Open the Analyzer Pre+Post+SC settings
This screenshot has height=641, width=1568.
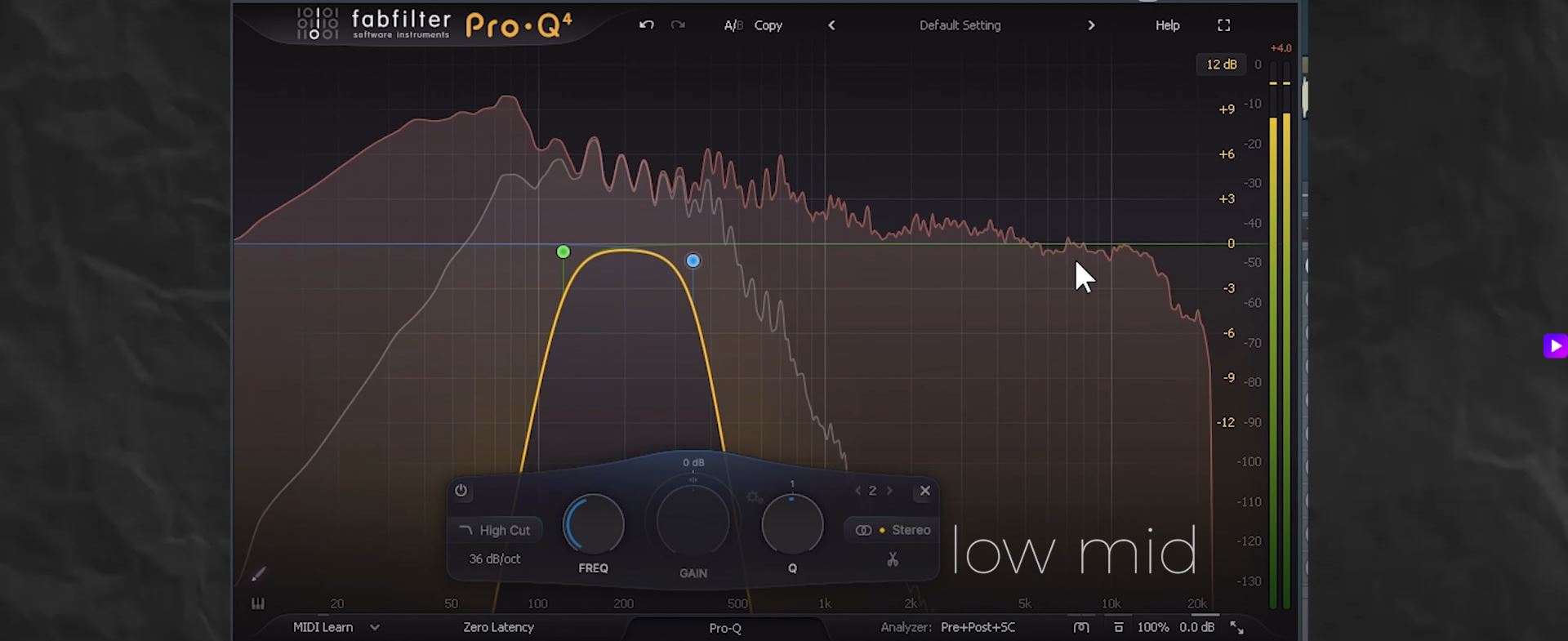tap(948, 627)
